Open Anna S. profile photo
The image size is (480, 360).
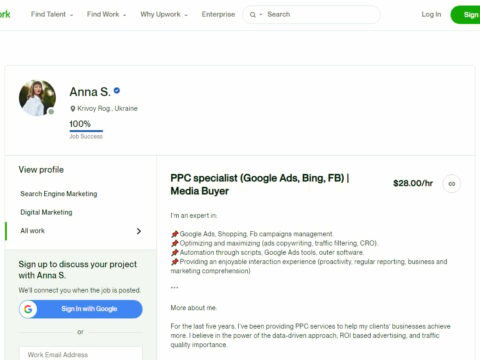click(37, 98)
